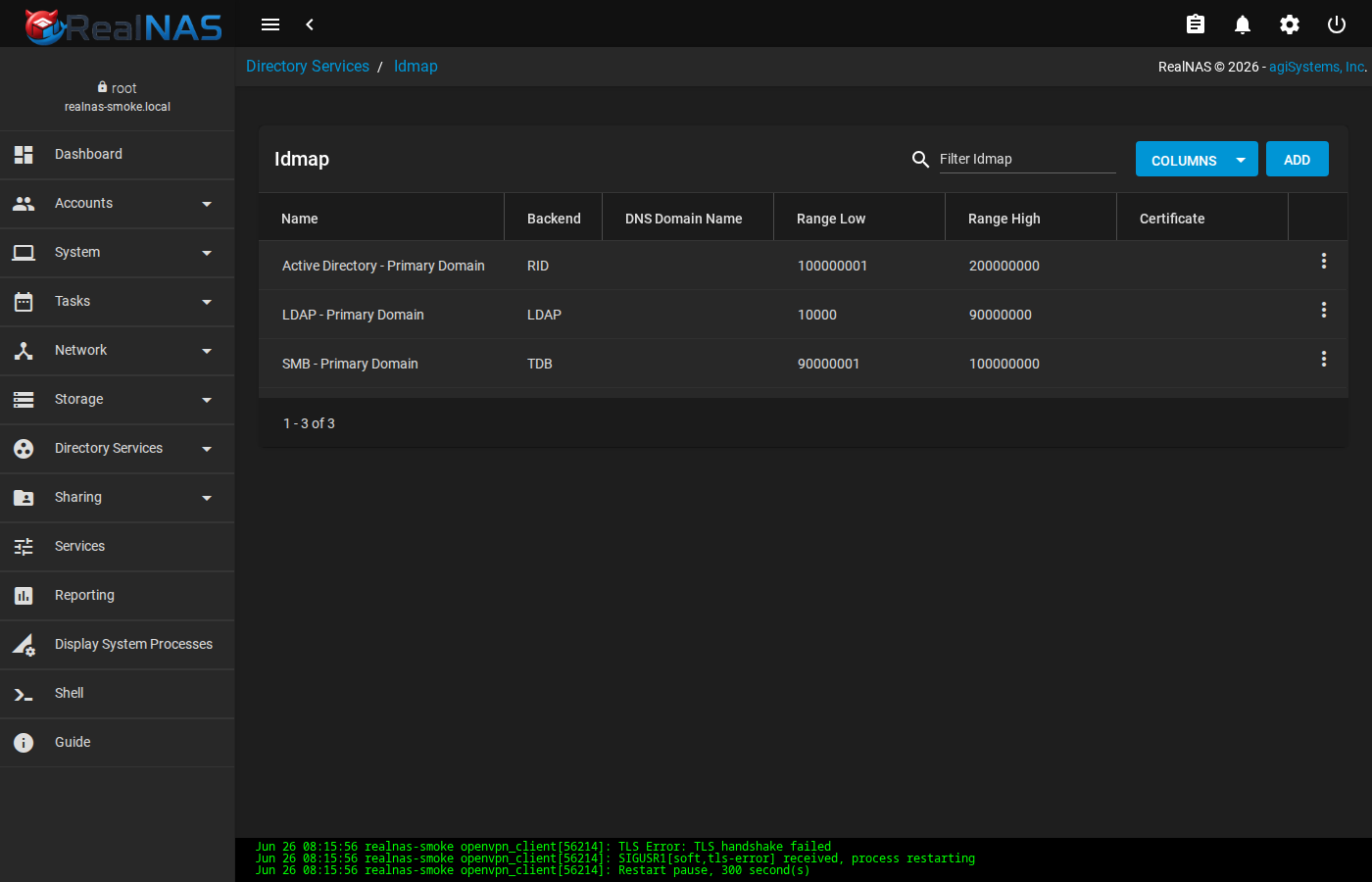Expand the Storage menu arrow
The width and height of the screenshot is (1372, 882).
point(207,400)
